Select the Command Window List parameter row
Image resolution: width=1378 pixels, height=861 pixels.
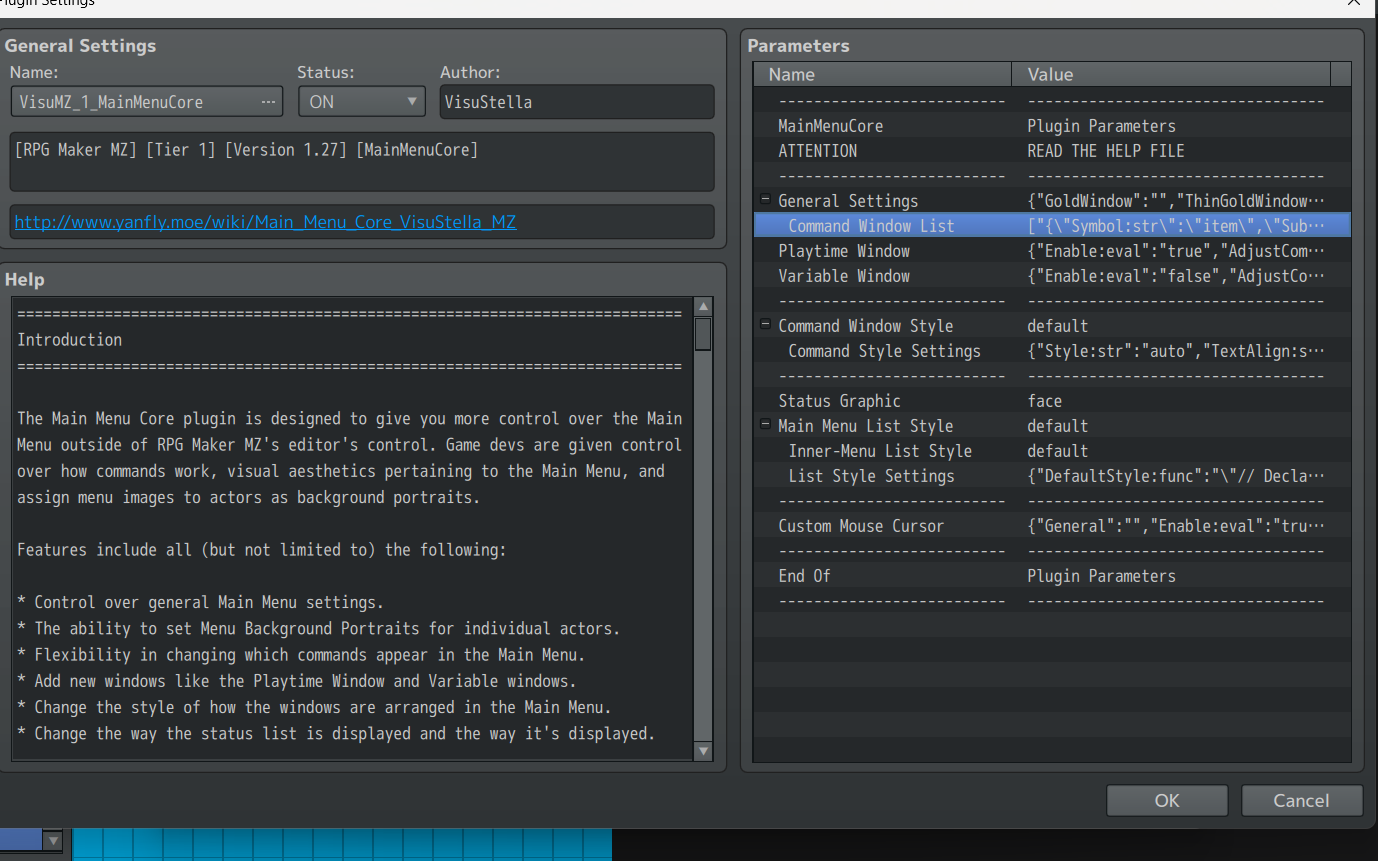1052,226
